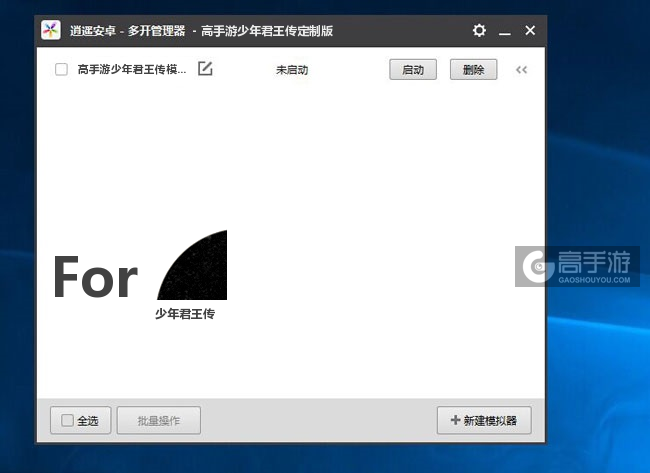
Task: Collapse the row options with double chevron
Action: coord(521,70)
